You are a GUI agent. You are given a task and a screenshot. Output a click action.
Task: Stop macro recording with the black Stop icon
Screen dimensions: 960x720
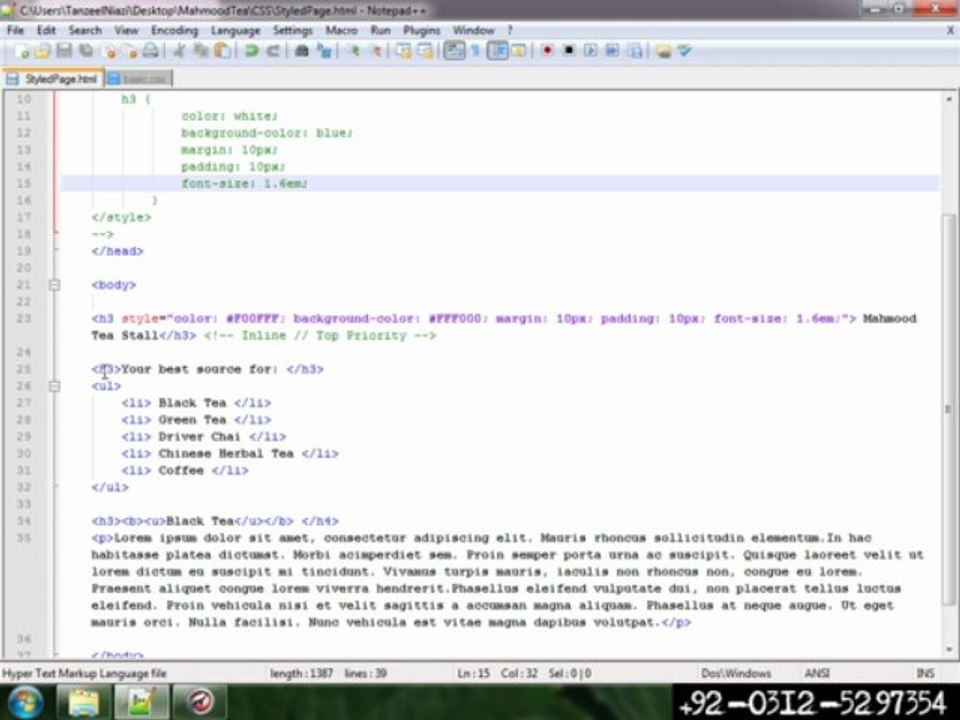tap(569, 51)
